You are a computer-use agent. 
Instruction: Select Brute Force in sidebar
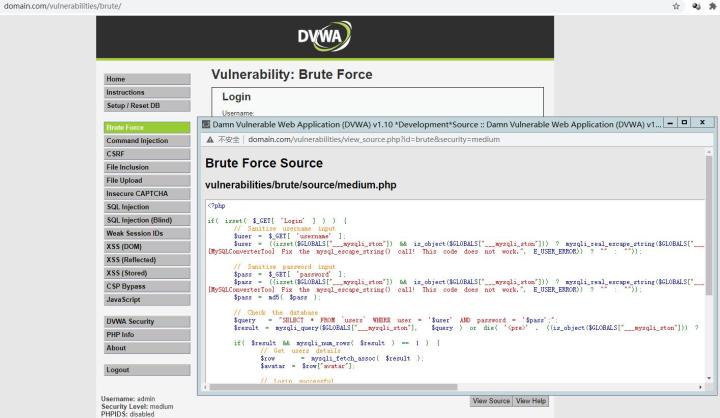(x=147, y=128)
